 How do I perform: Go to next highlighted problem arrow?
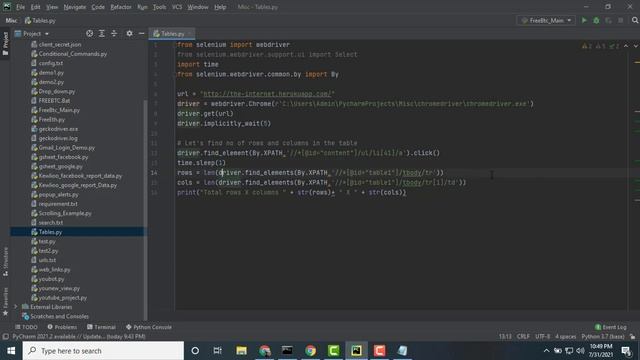(x=636, y=46)
